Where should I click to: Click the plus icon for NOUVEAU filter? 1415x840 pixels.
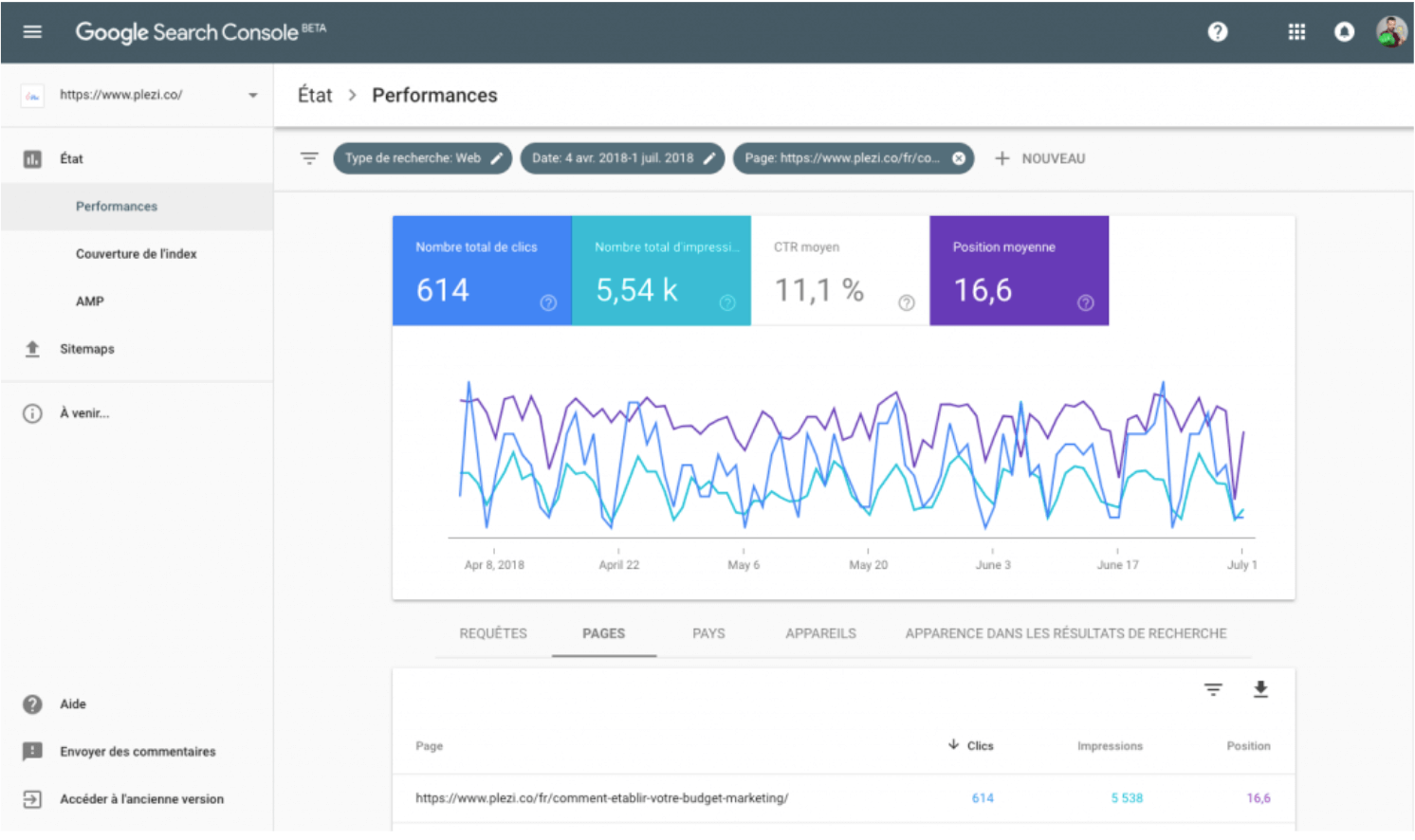tap(1002, 158)
